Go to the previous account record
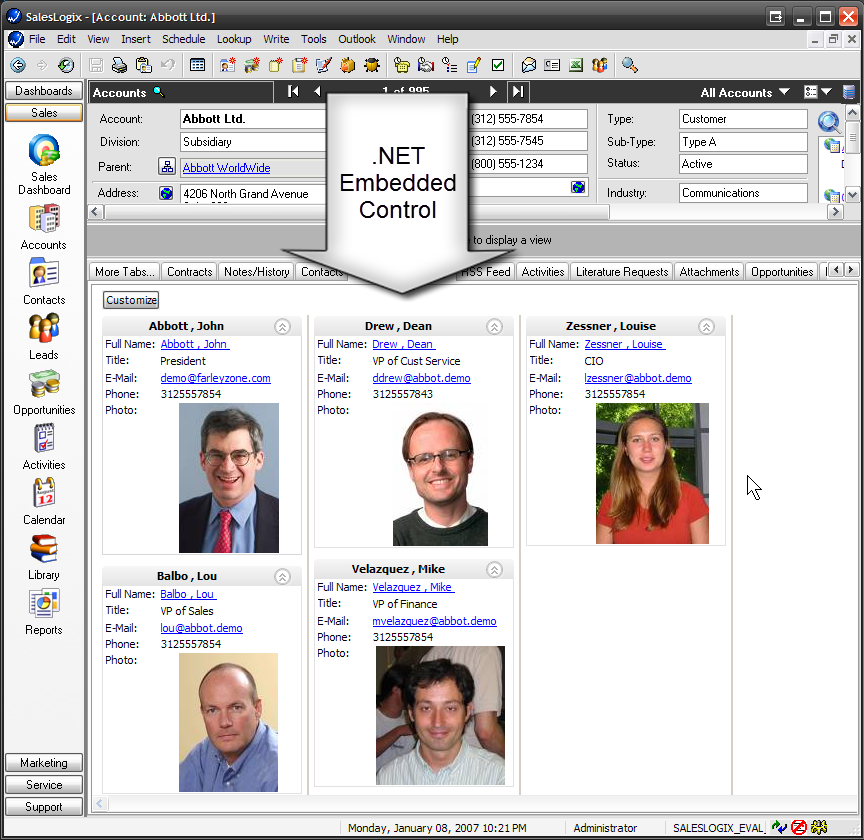This screenshot has height=840, width=864. click(x=317, y=91)
